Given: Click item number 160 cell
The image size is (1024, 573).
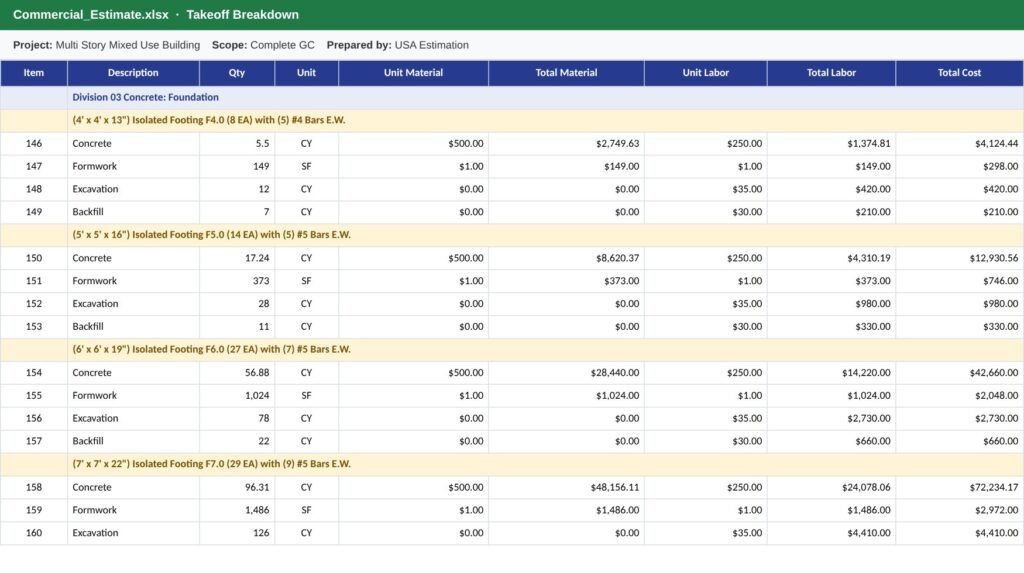Looking at the screenshot, I should click(x=34, y=533).
